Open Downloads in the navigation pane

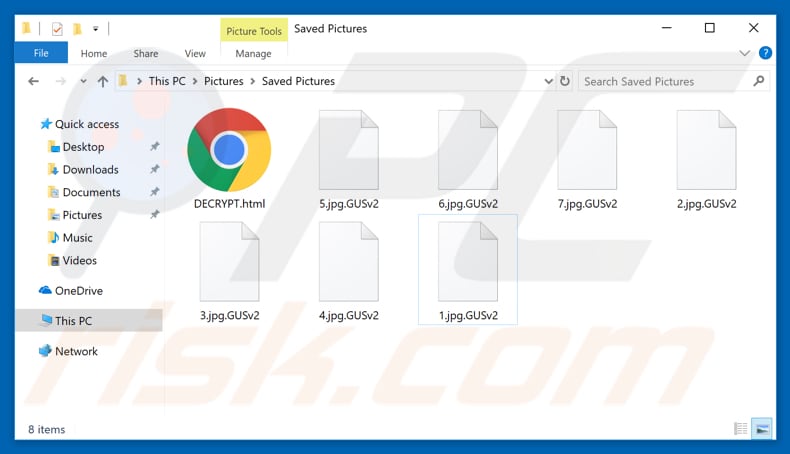pyautogui.click(x=91, y=169)
